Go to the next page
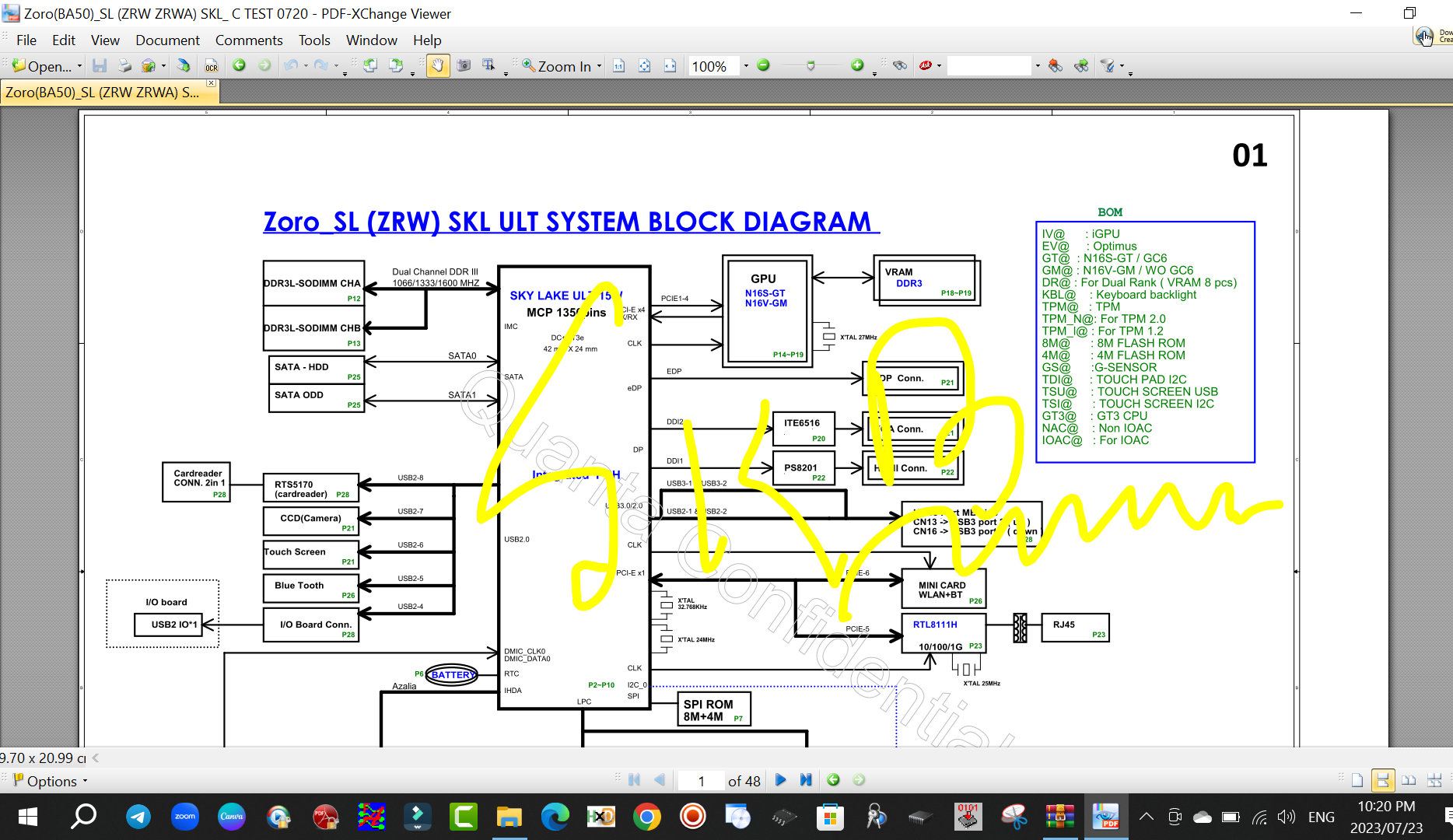 (x=781, y=780)
